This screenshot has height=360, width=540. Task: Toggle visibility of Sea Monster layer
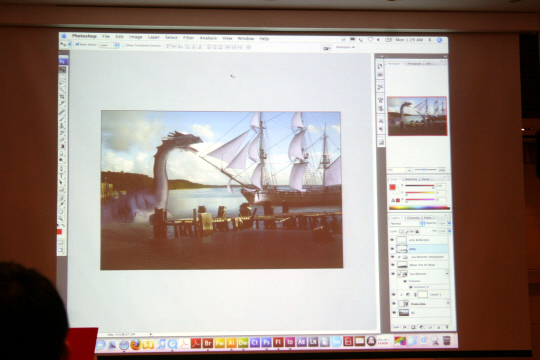pos(393,274)
